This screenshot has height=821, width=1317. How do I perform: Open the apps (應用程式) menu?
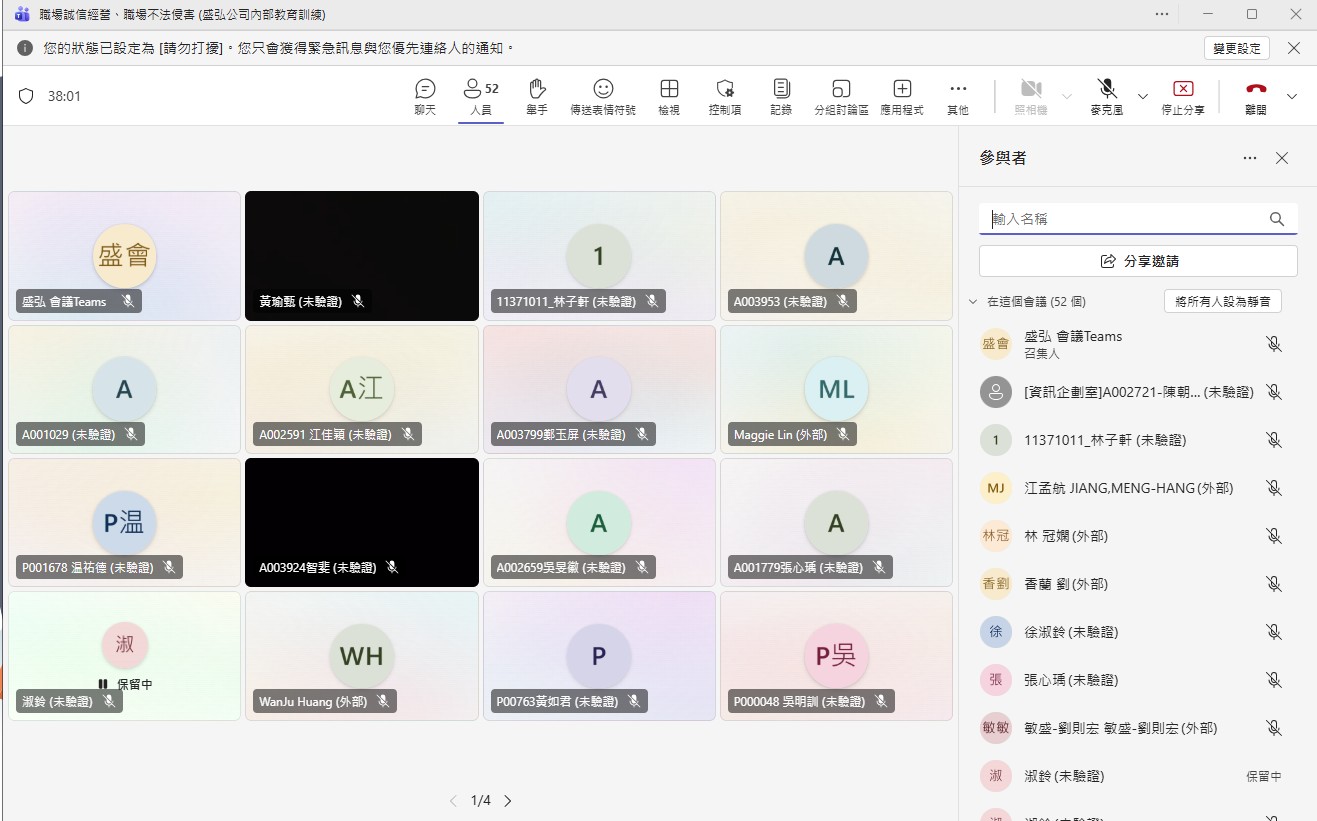[x=902, y=96]
